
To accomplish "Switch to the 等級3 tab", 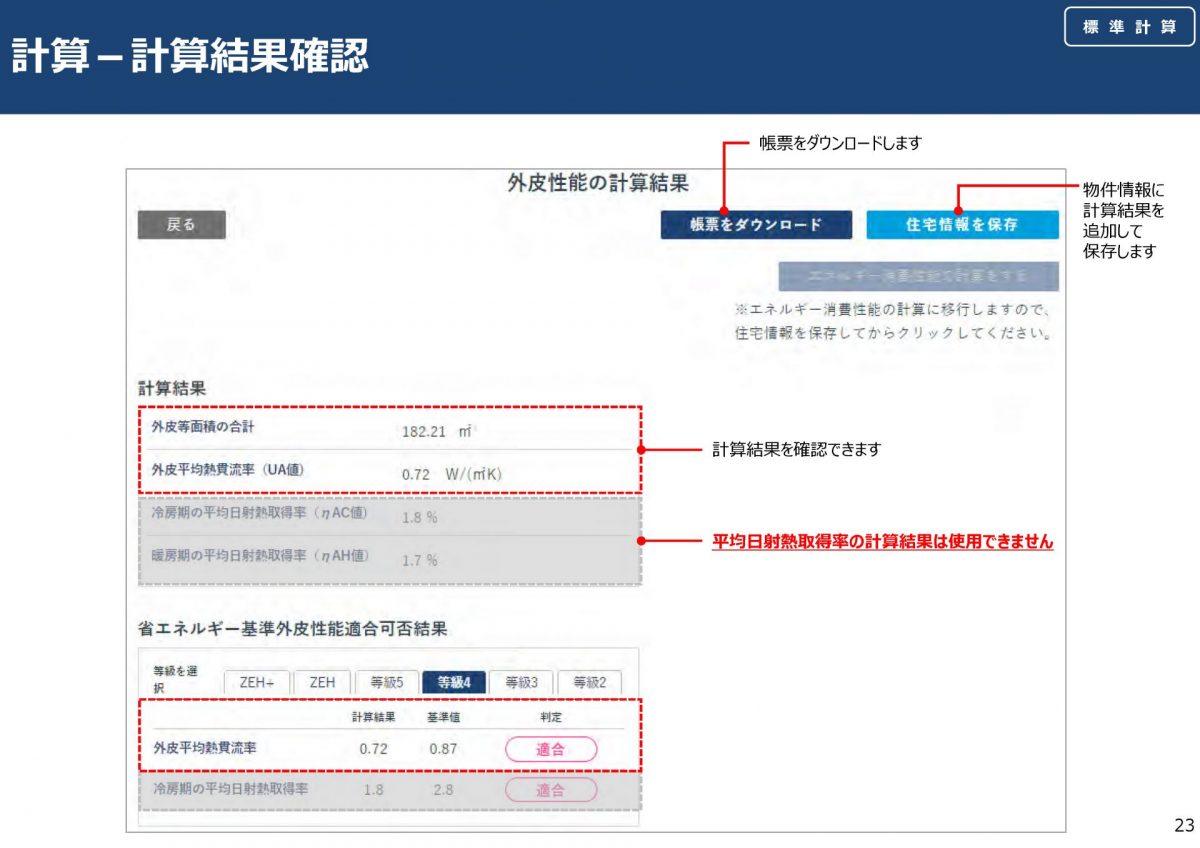I will coord(521,683).
